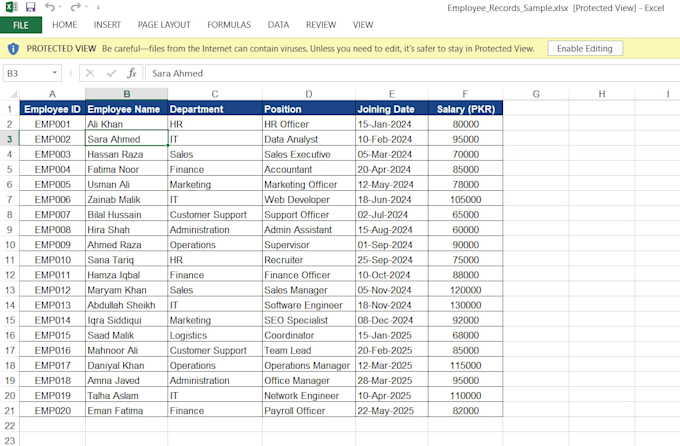Click the Position header cell
Image resolution: width=680 pixels, height=446 pixels.
coord(309,109)
